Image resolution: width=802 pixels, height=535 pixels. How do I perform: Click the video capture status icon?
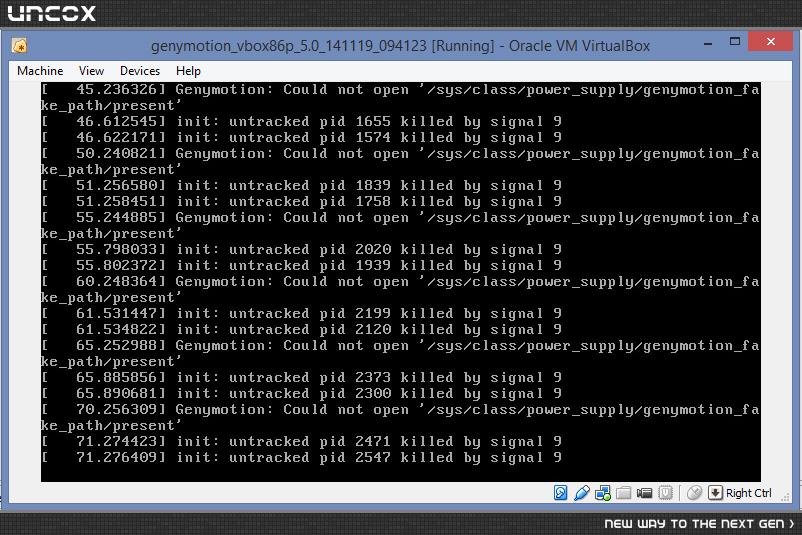click(x=644, y=493)
